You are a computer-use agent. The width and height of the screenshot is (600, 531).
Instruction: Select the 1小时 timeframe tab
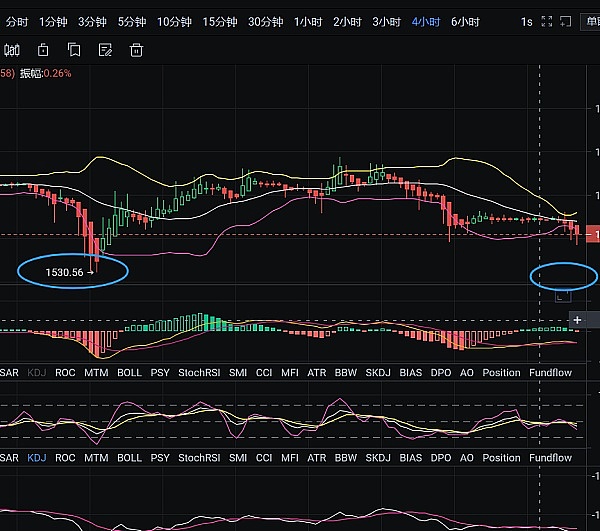tap(307, 21)
